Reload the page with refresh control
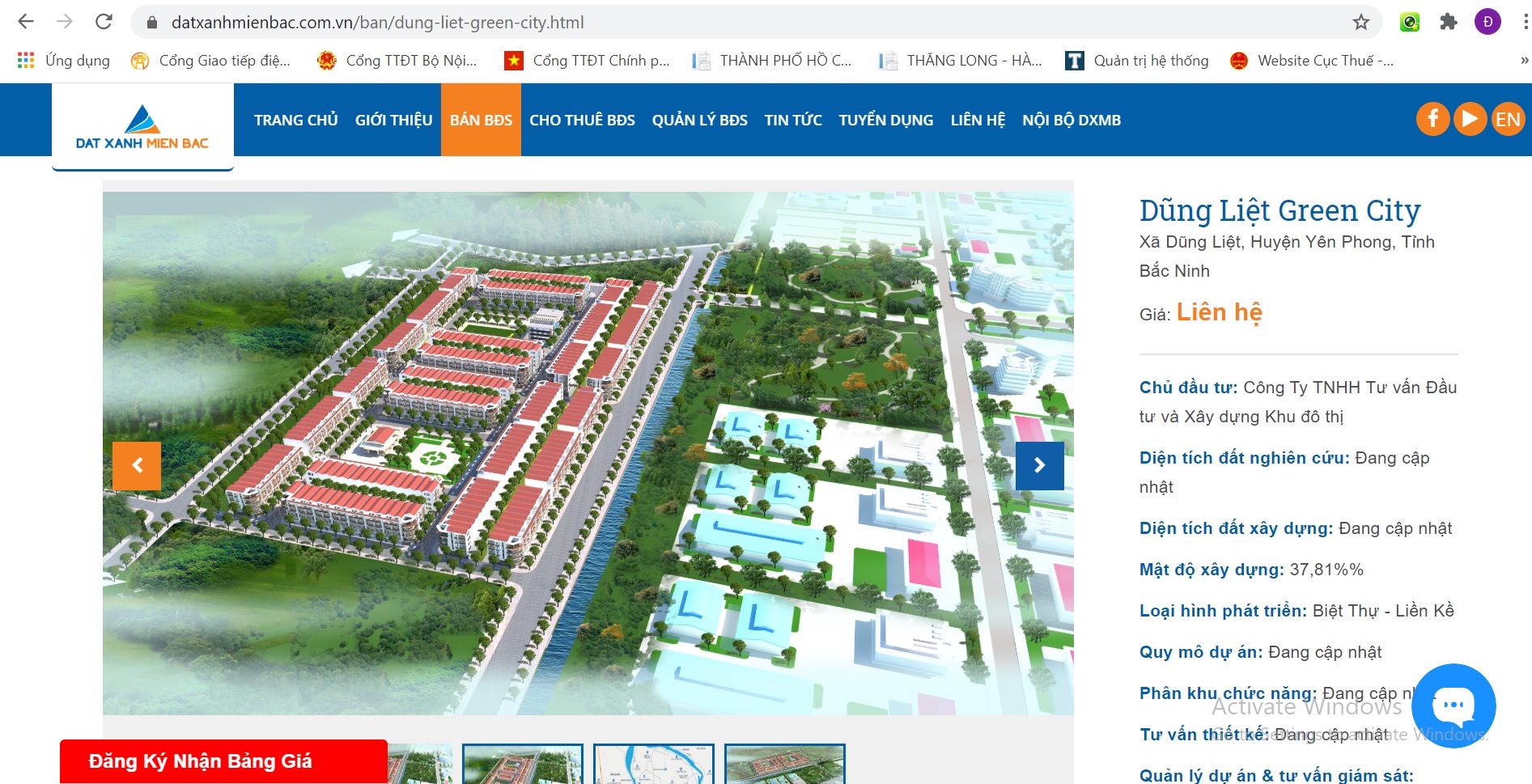This screenshot has height=784, width=1532. tap(104, 23)
